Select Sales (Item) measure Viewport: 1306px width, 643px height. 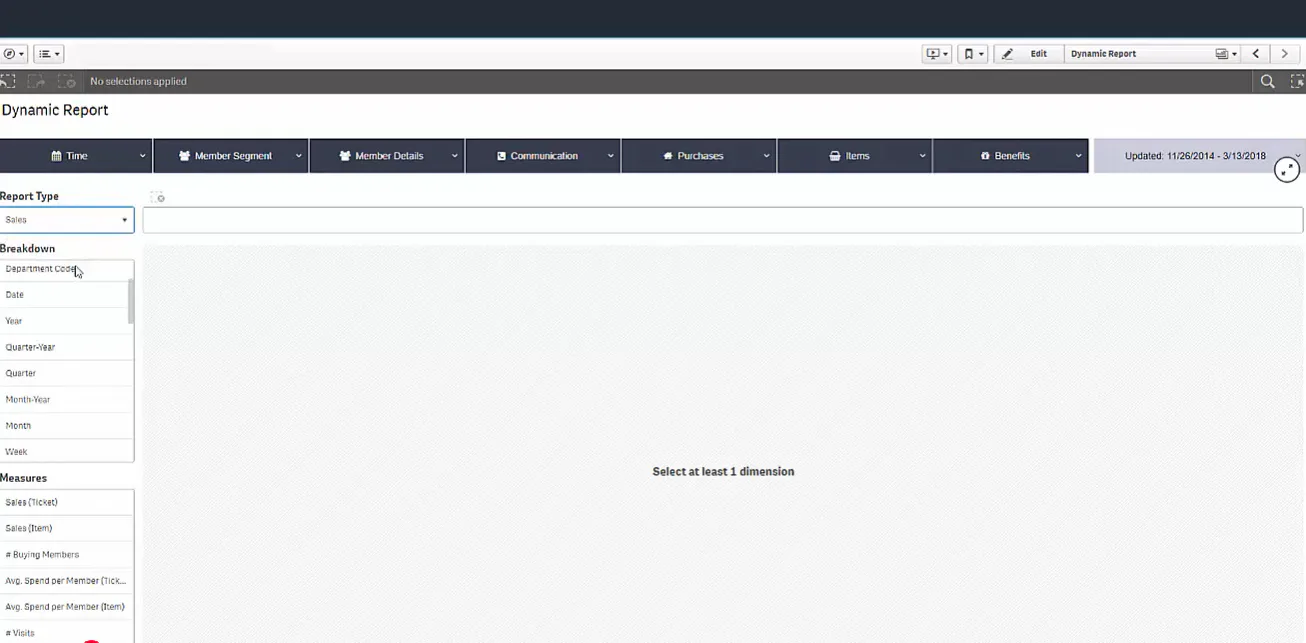click(x=67, y=528)
